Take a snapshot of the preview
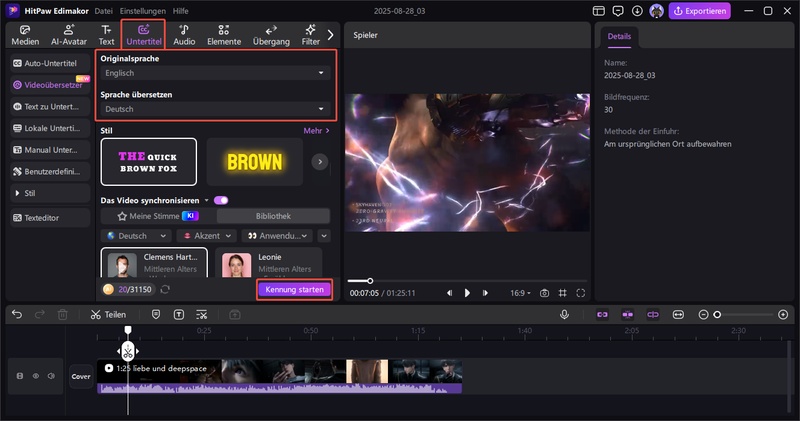The width and height of the screenshot is (800, 421). click(544, 293)
